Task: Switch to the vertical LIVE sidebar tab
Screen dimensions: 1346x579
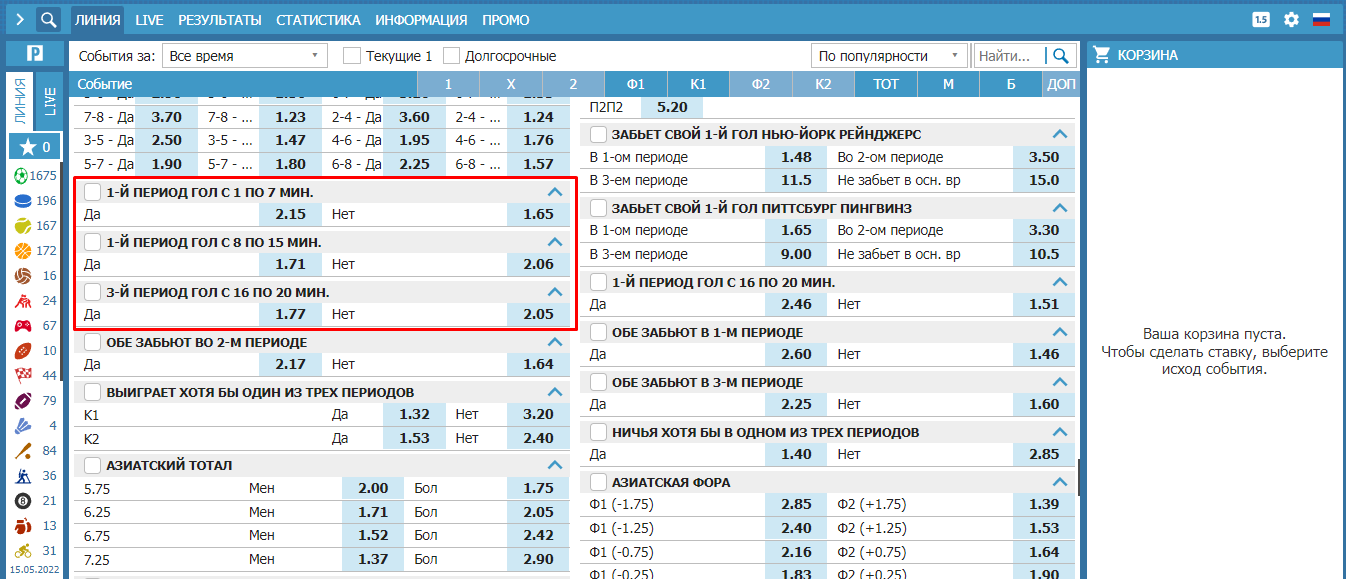Action: [49, 100]
